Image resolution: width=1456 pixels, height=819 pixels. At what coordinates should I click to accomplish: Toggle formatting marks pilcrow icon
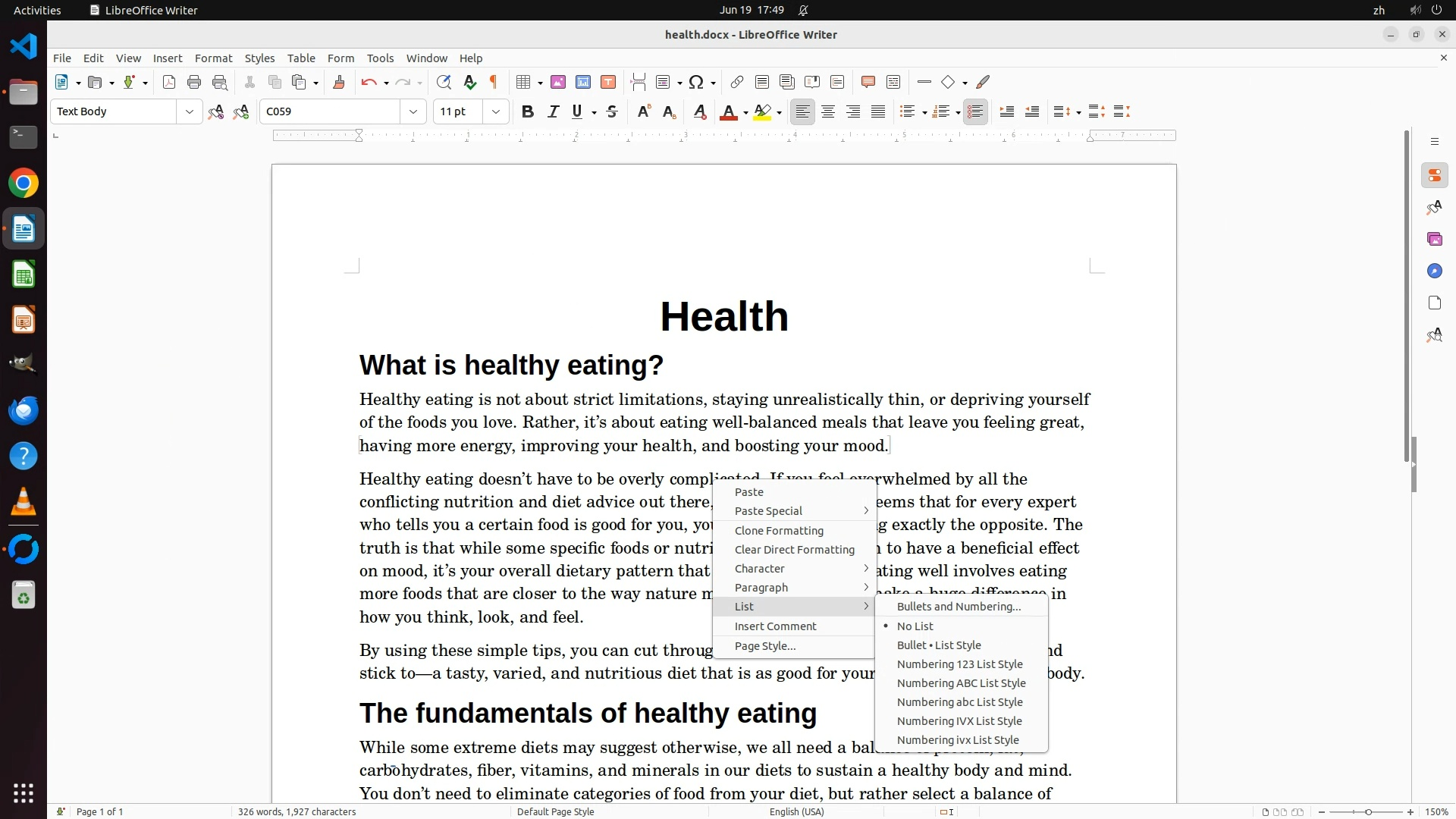click(x=494, y=83)
